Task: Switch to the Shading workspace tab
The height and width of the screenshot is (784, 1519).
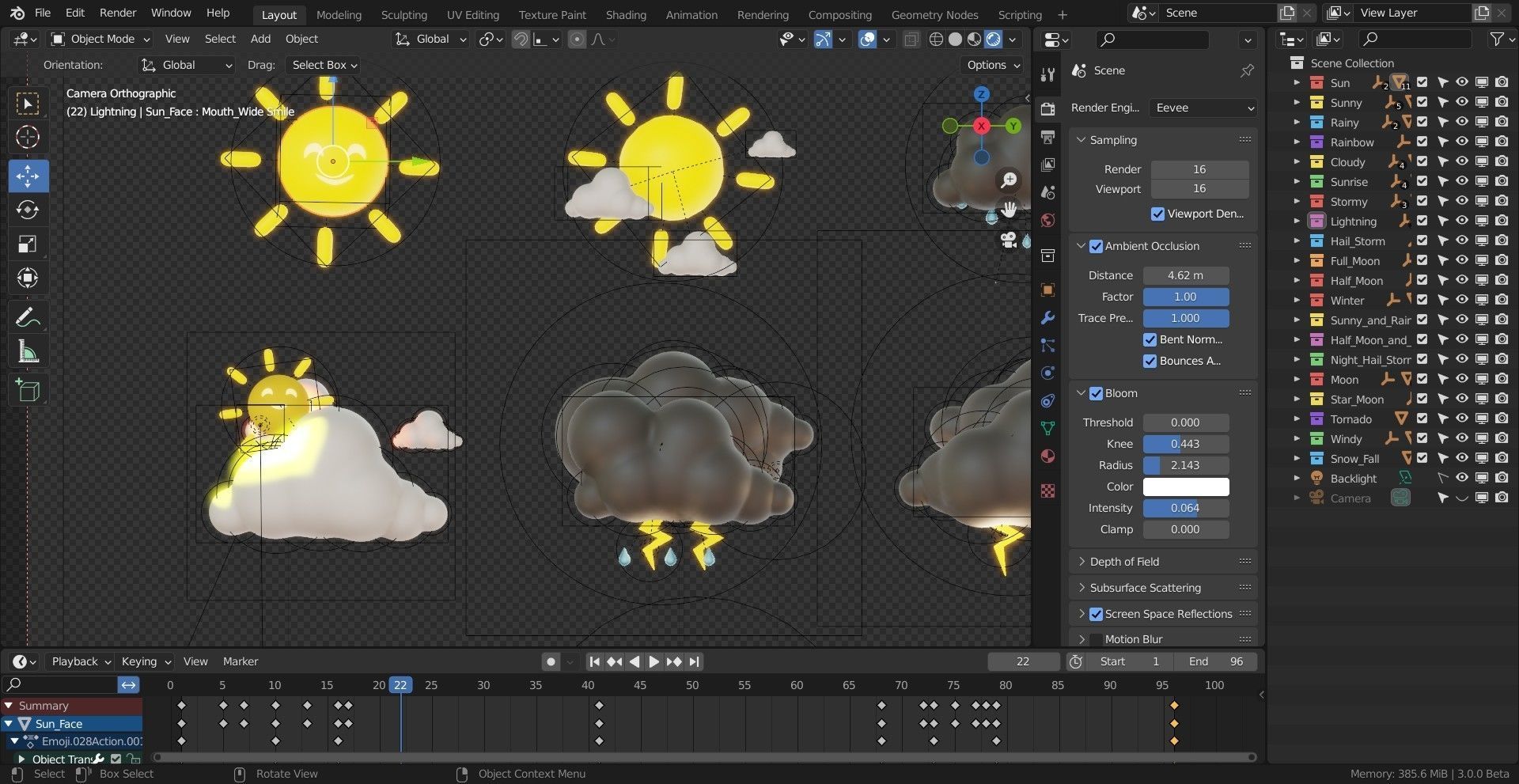Action: click(625, 14)
